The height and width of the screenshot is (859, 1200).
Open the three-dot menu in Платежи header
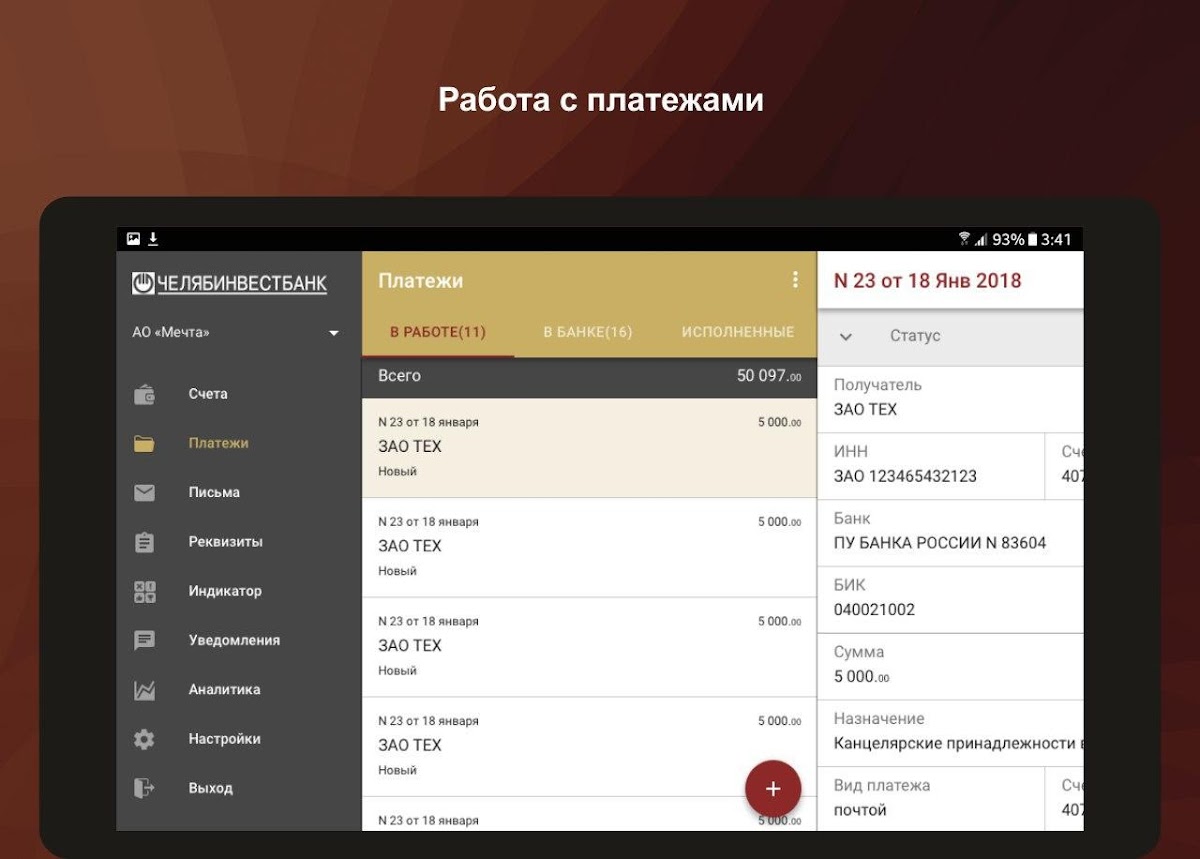[x=795, y=280]
